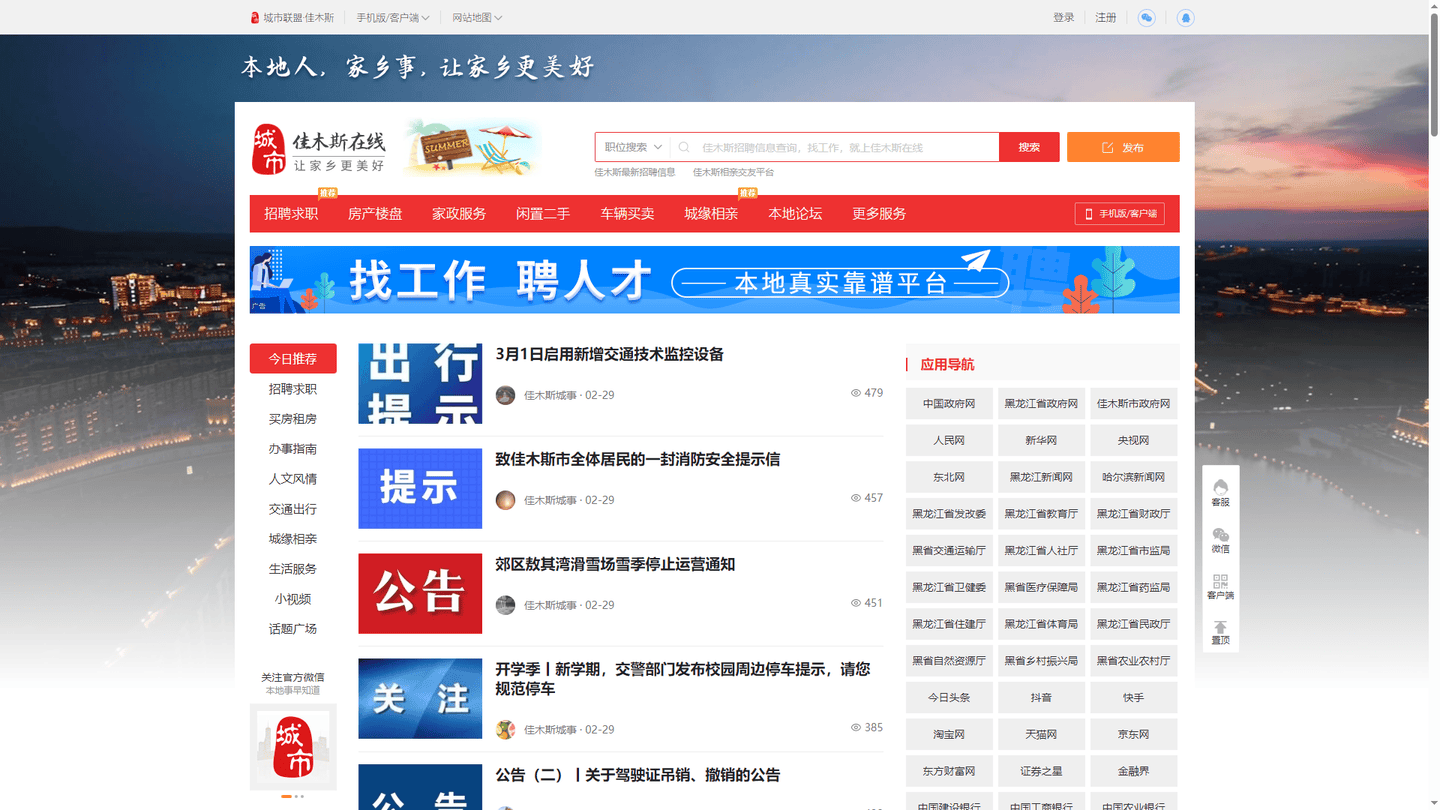Open 房产楼盘 navigation item
The height and width of the screenshot is (810, 1440).
coord(375,214)
